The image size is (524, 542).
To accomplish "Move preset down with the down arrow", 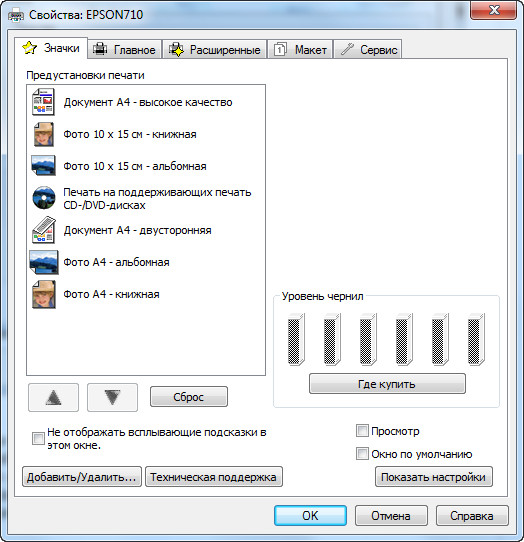I will (x=112, y=398).
